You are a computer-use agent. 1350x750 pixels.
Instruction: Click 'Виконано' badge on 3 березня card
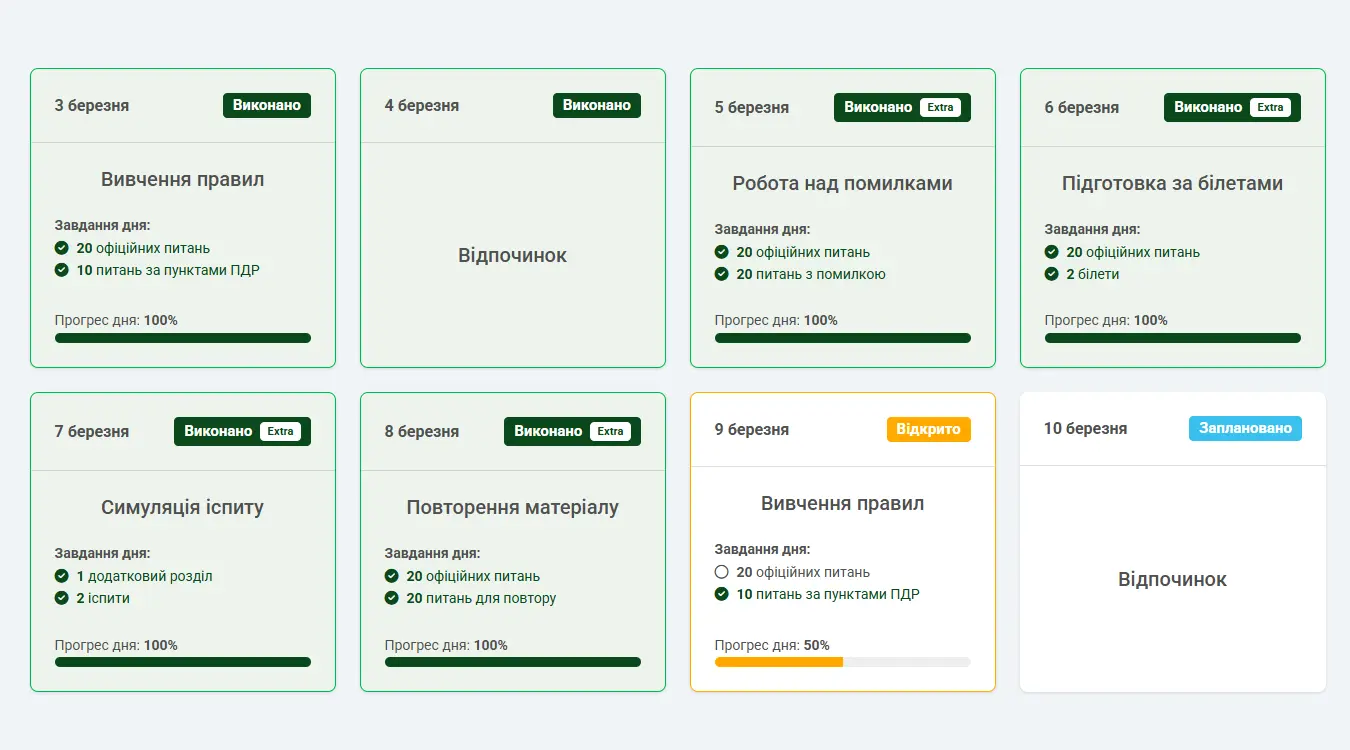(x=266, y=105)
